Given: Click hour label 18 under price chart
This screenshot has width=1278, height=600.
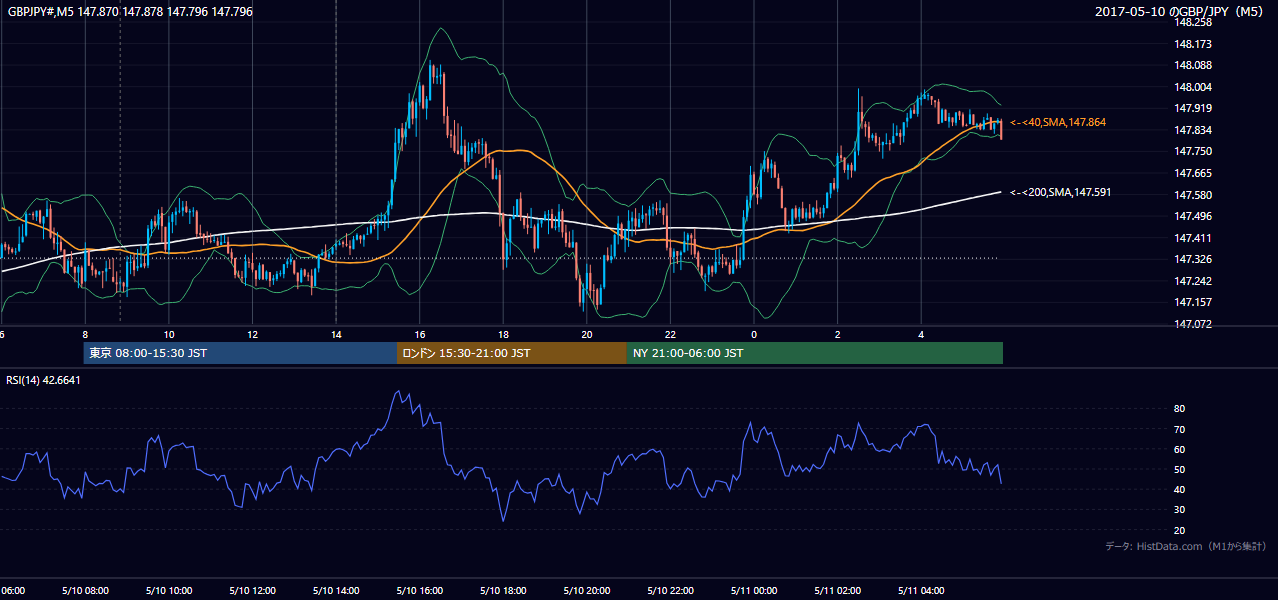Looking at the screenshot, I should pos(504,334).
